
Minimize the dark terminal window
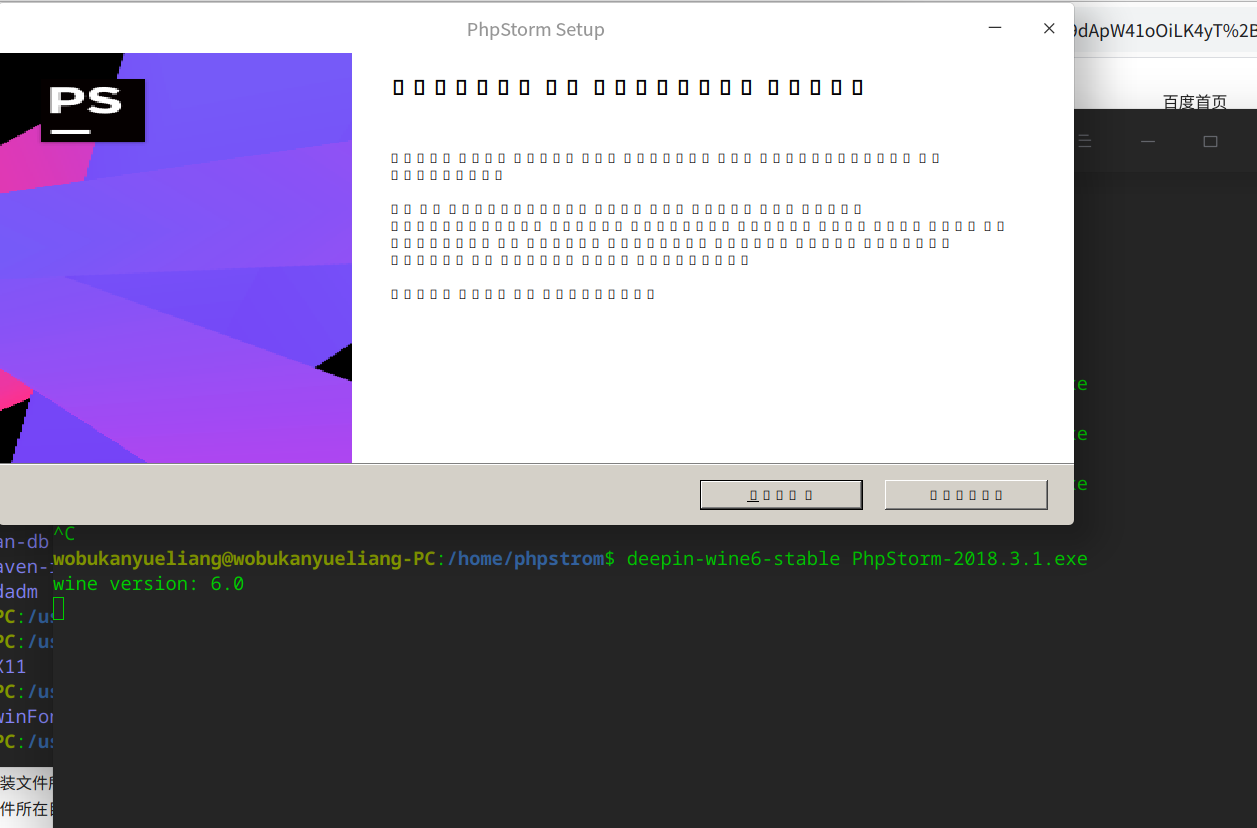coord(1148,141)
